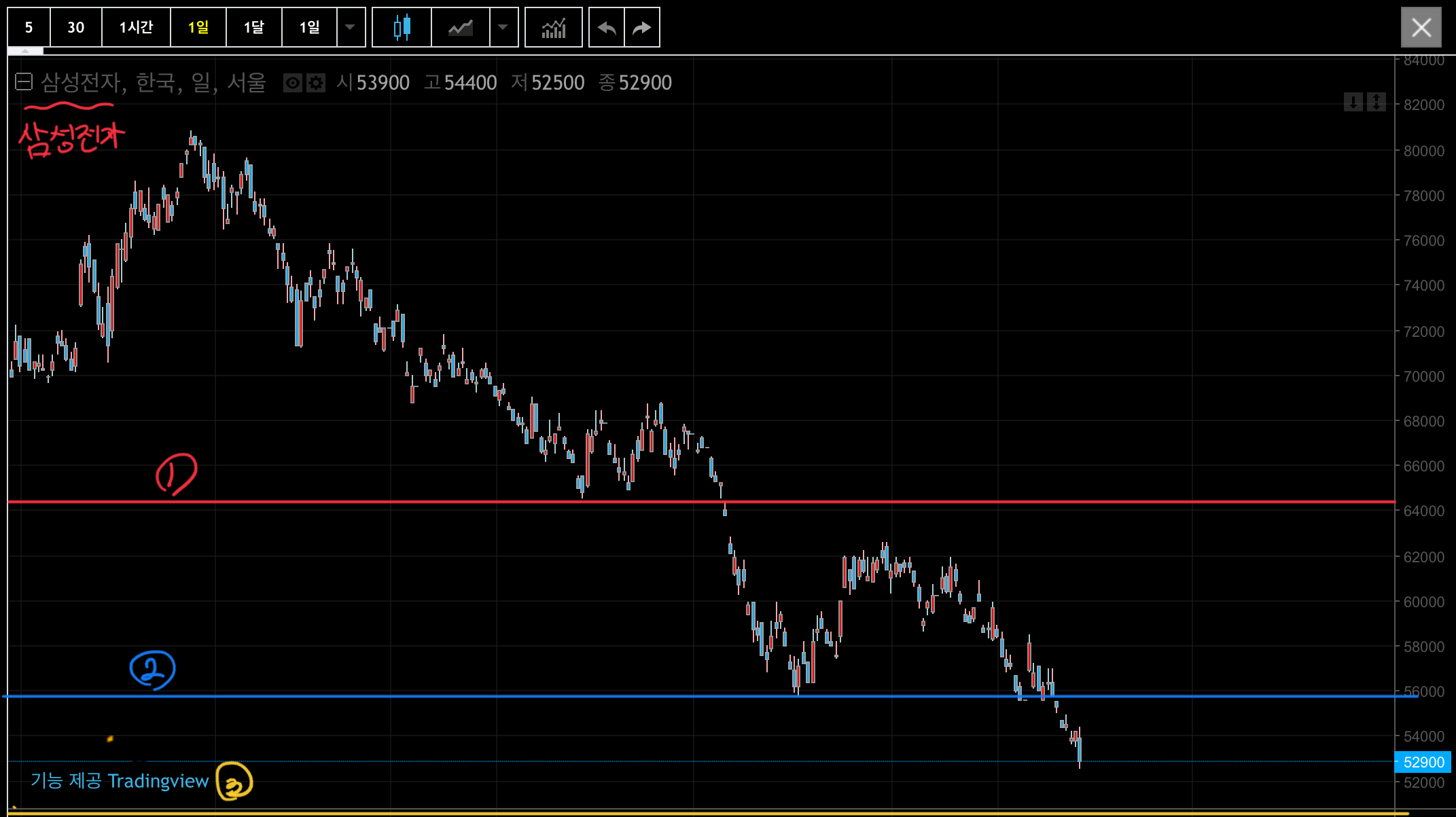Click the down arrow pane icon

pos(1353,103)
